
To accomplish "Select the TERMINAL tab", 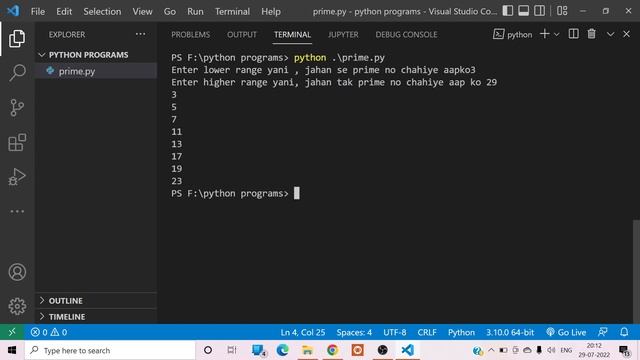I will (x=292, y=35).
